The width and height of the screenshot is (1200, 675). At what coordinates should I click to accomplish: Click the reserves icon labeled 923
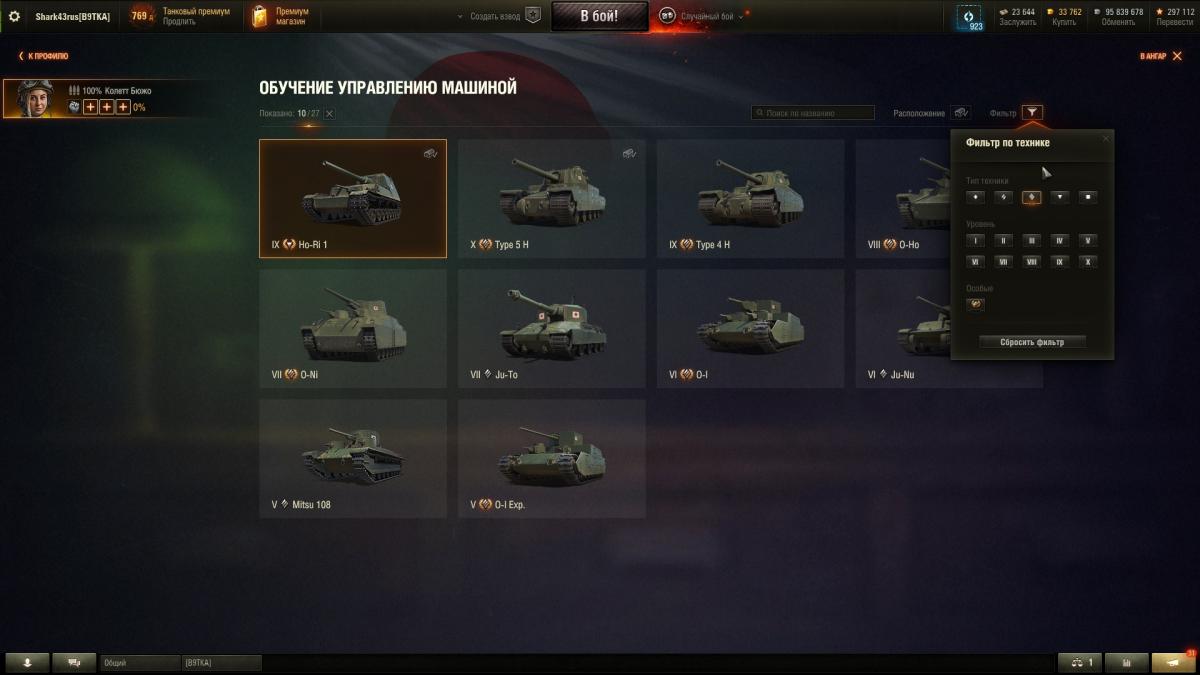pyautogui.click(x=968, y=17)
